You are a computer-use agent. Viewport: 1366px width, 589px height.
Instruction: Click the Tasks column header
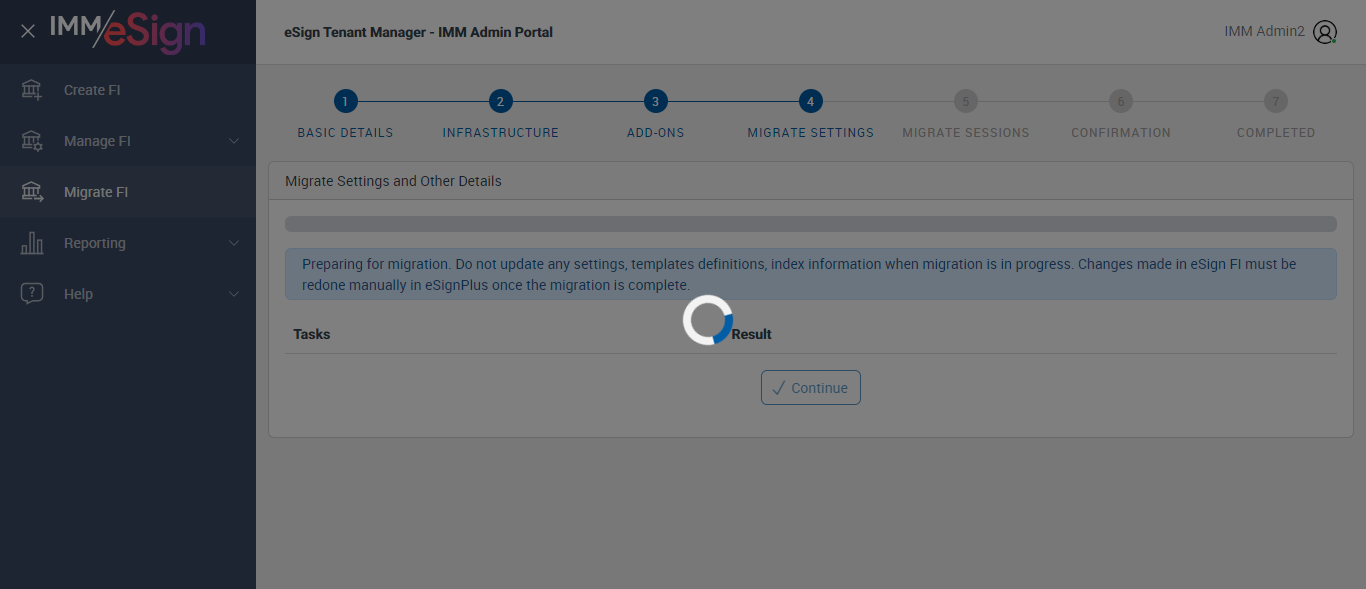point(312,334)
